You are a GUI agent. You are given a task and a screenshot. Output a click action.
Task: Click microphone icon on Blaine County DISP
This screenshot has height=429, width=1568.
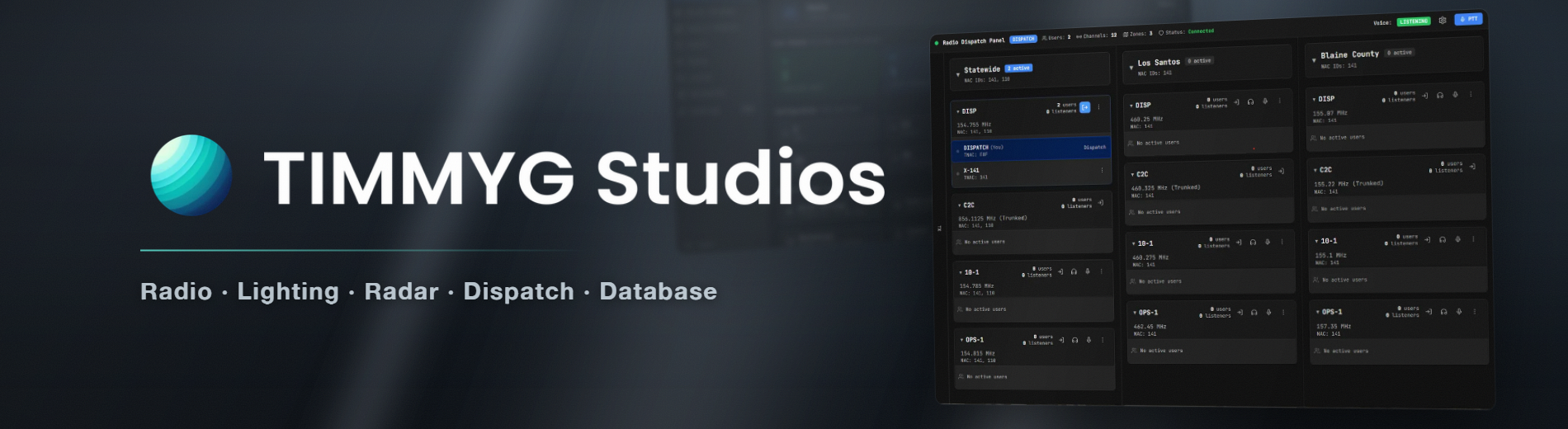pos(1455,95)
